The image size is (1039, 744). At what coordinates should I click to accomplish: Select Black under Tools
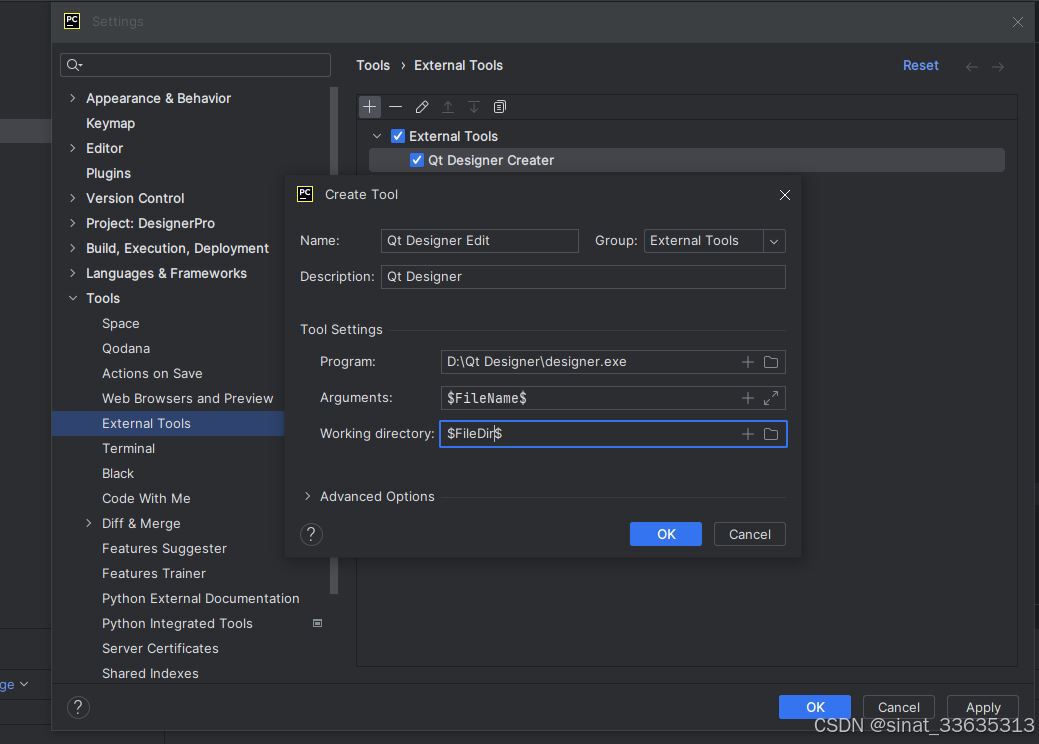[118, 474]
